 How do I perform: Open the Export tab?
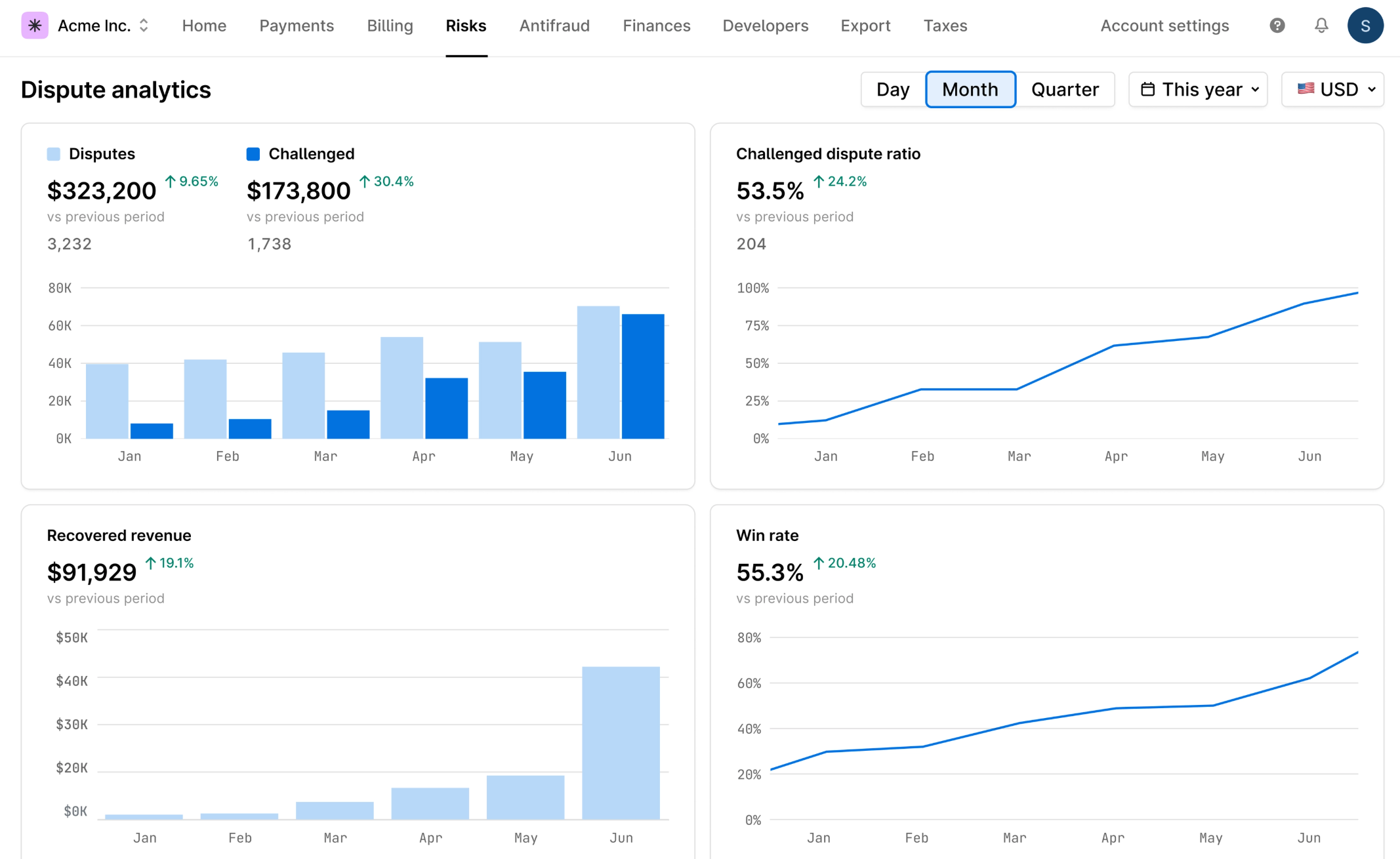(865, 26)
